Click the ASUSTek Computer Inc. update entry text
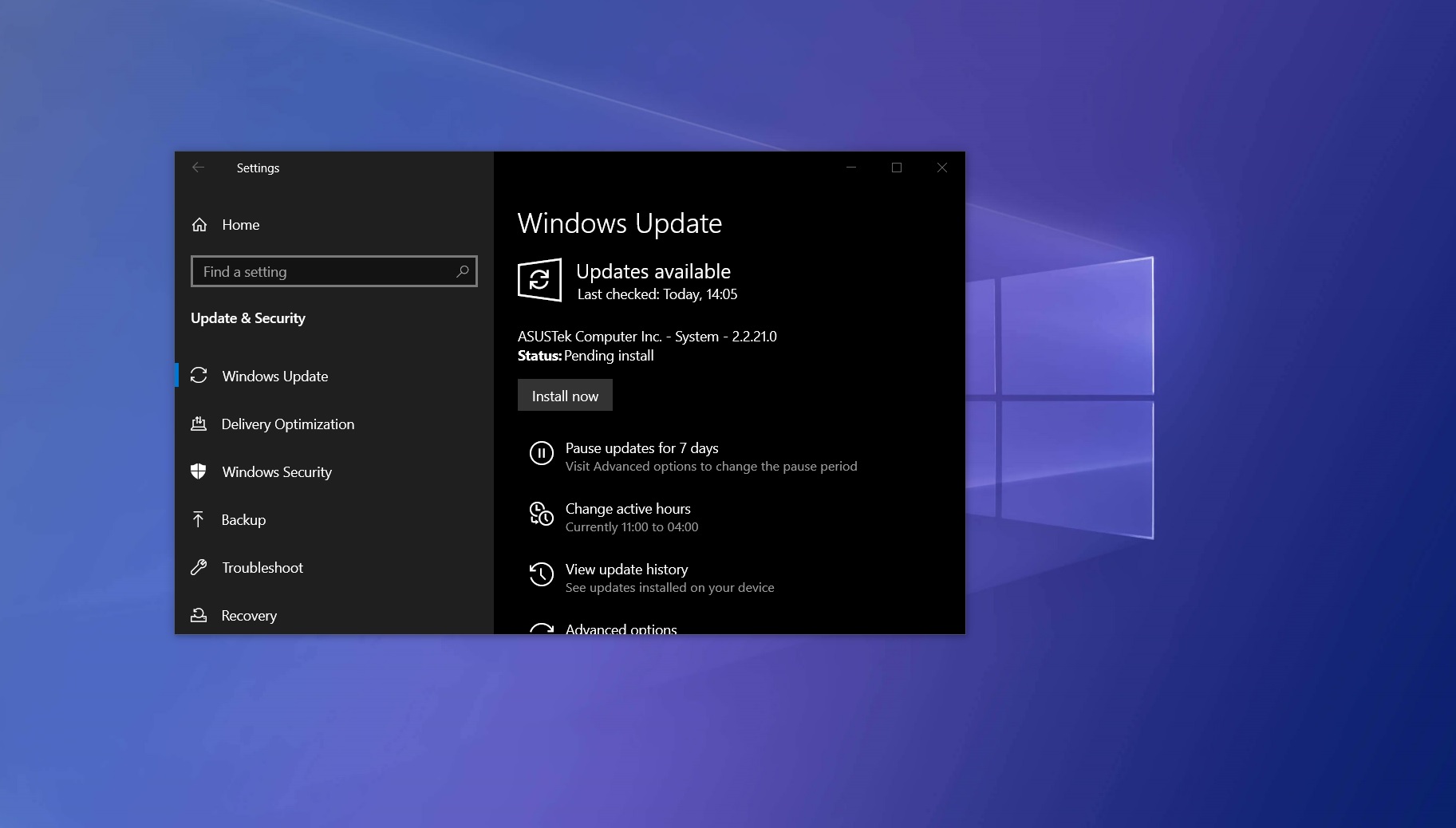 click(647, 336)
